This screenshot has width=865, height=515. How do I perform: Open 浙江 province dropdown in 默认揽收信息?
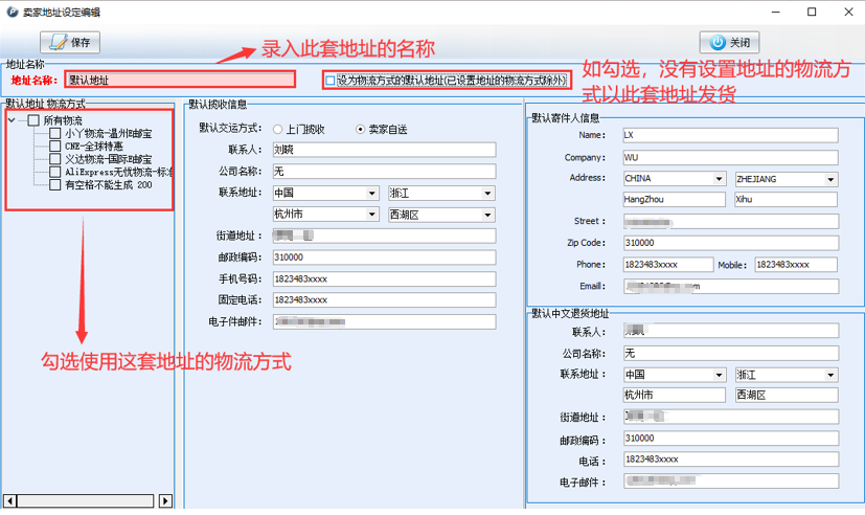487,193
